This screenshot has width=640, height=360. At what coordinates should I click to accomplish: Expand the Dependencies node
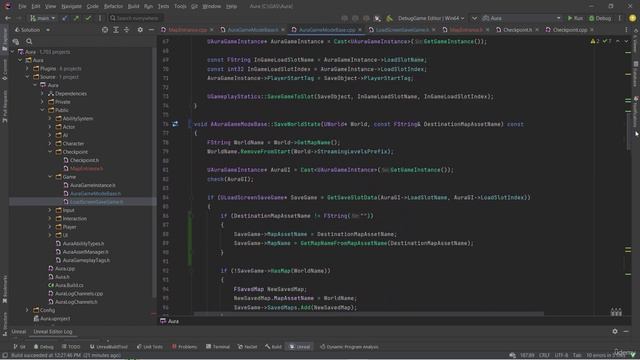tap(42, 93)
